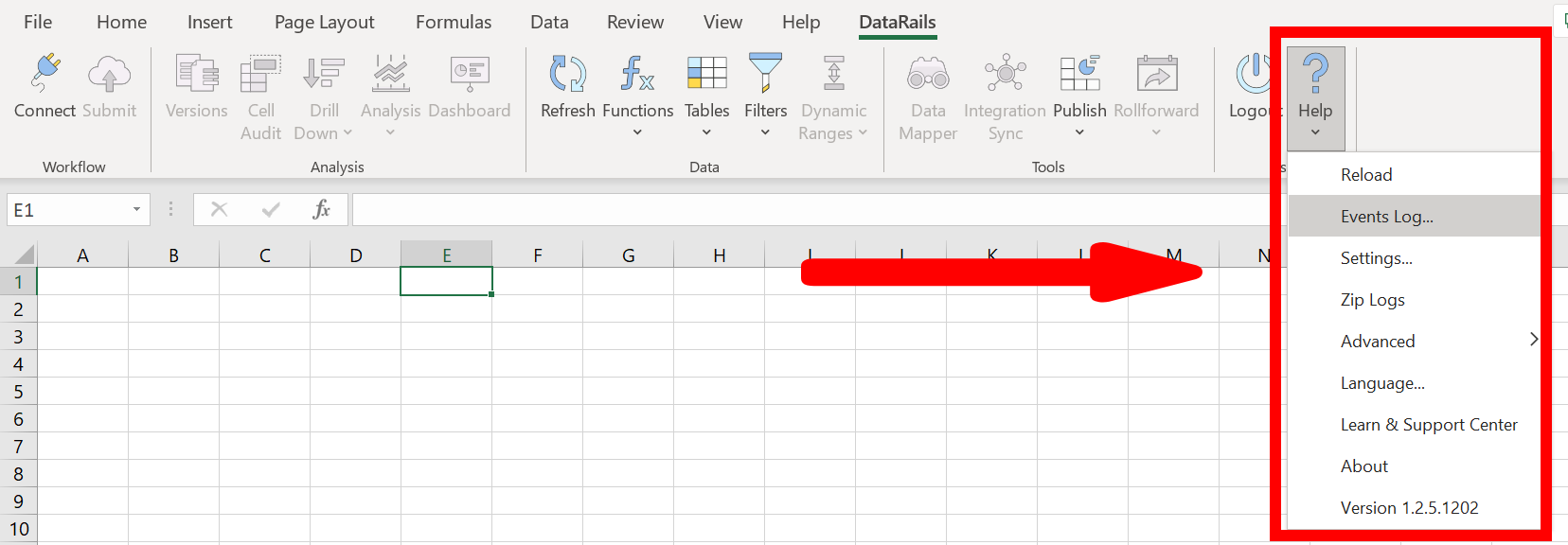The width and height of the screenshot is (1568, 545).
Task: Expand the Analysis dropdown arrow
Action: click(390, 132)
